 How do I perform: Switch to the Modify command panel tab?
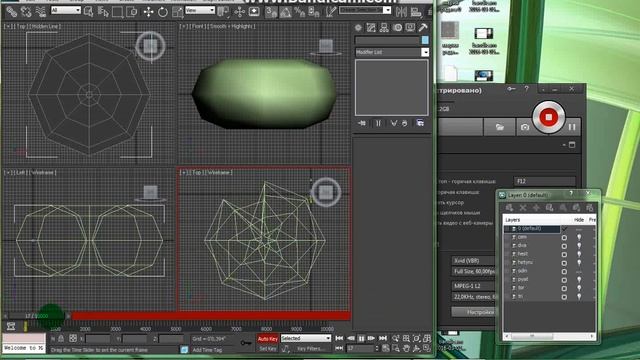point(371,28)
